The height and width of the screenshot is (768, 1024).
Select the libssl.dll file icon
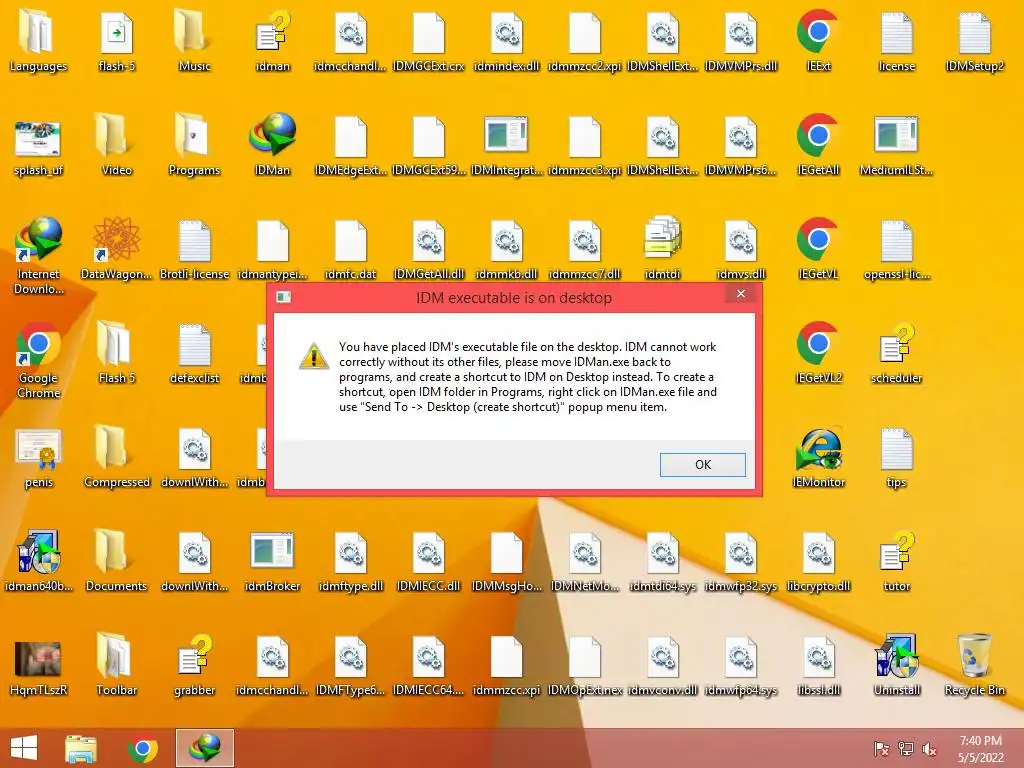click(818, 657)
